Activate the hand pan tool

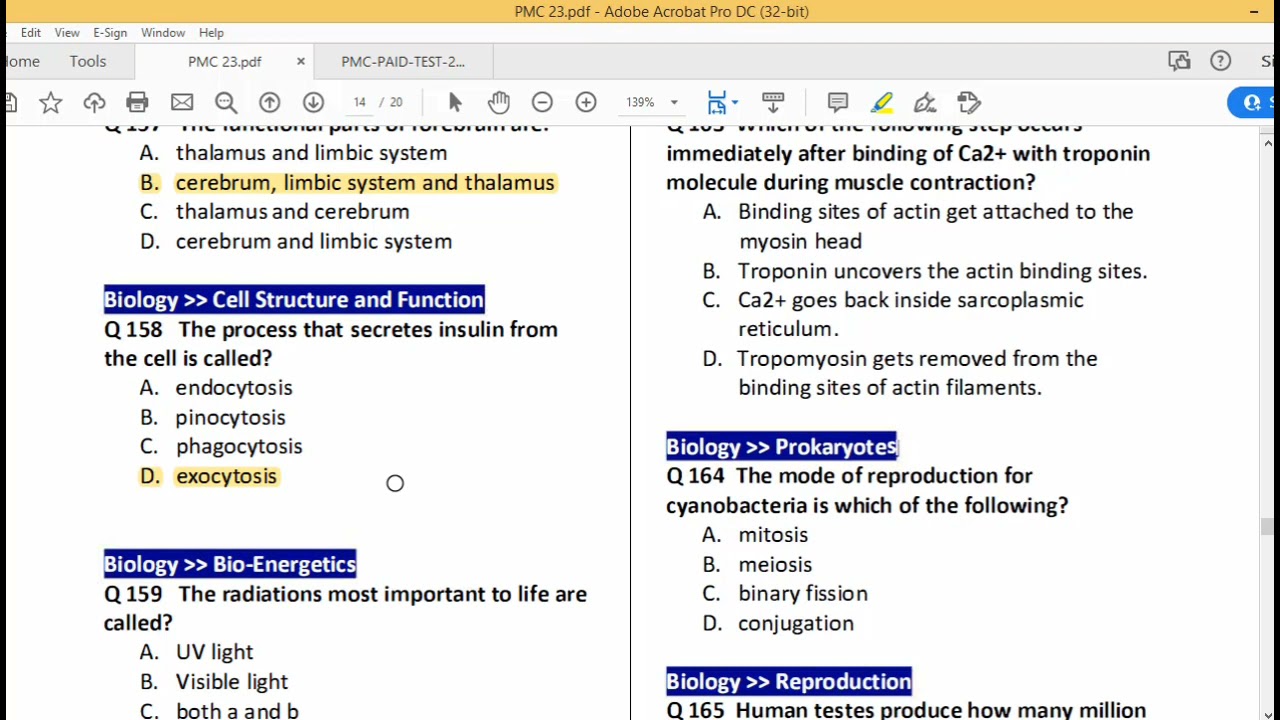[499, 102]
